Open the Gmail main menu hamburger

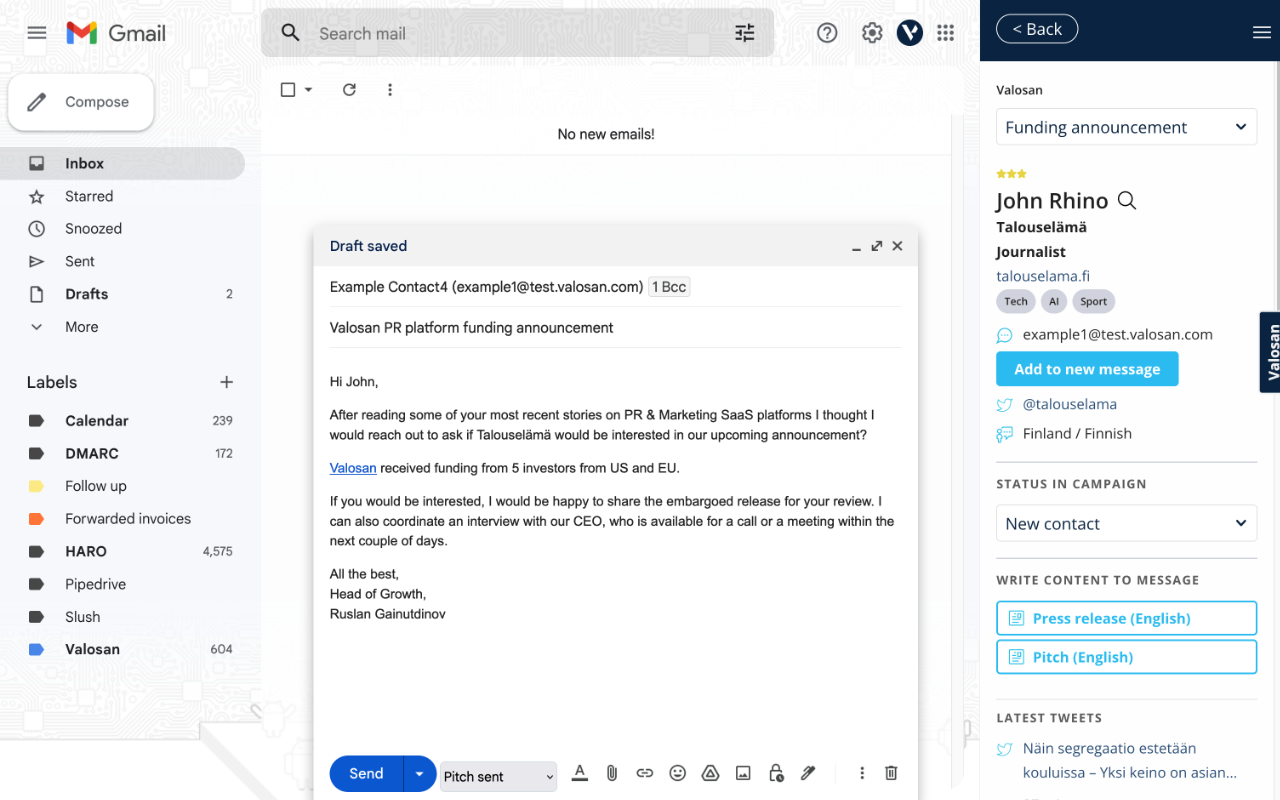click(x=37, y=33)
